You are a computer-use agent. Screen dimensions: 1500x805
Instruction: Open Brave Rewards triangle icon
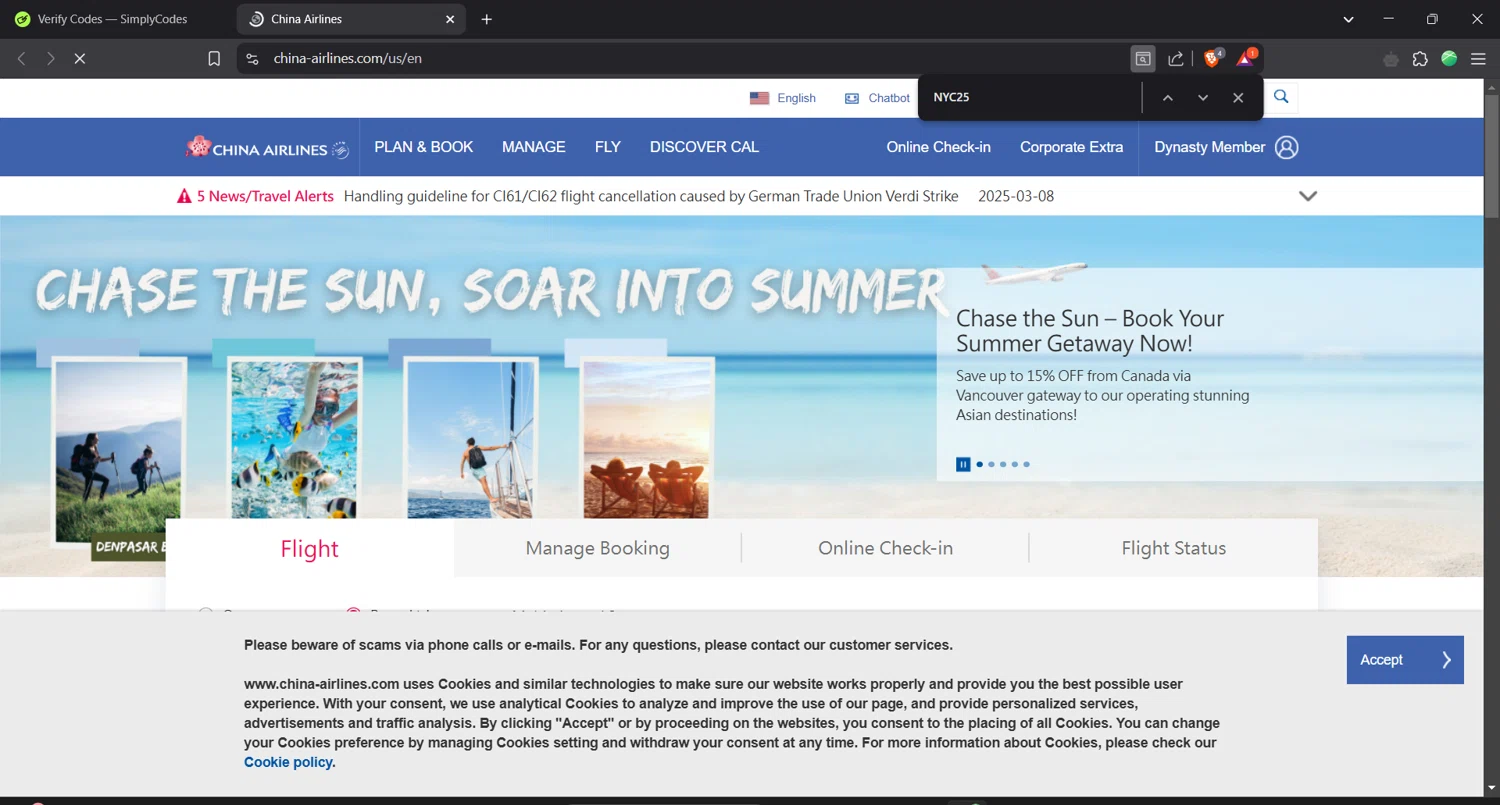click(x=1245, y=58)
